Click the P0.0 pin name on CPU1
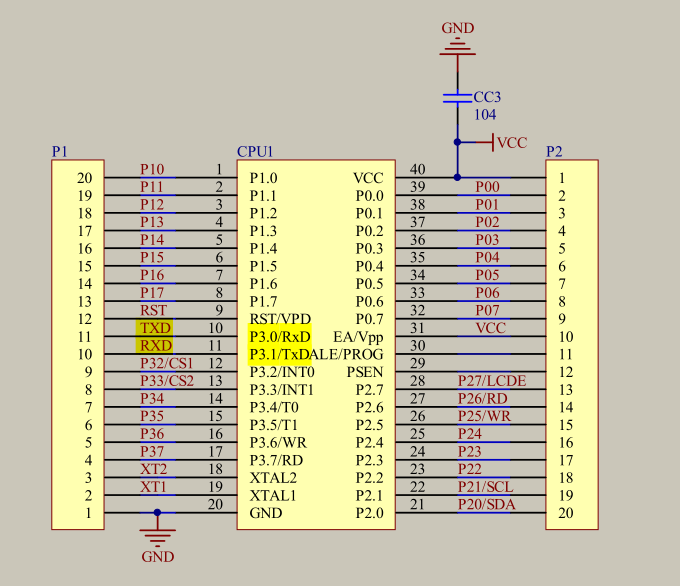The width and height of the screenshot is (680, 586). [370, 196]
